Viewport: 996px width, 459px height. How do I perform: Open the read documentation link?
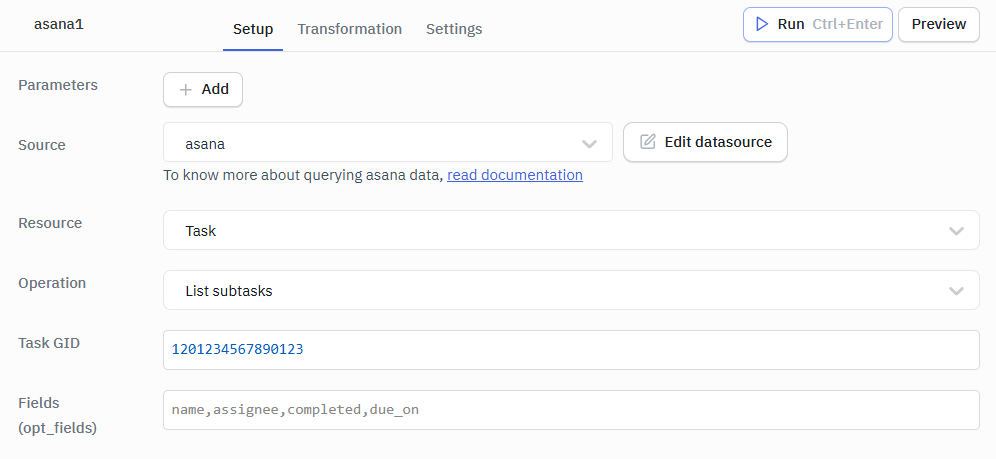click(x=515, y=175)
